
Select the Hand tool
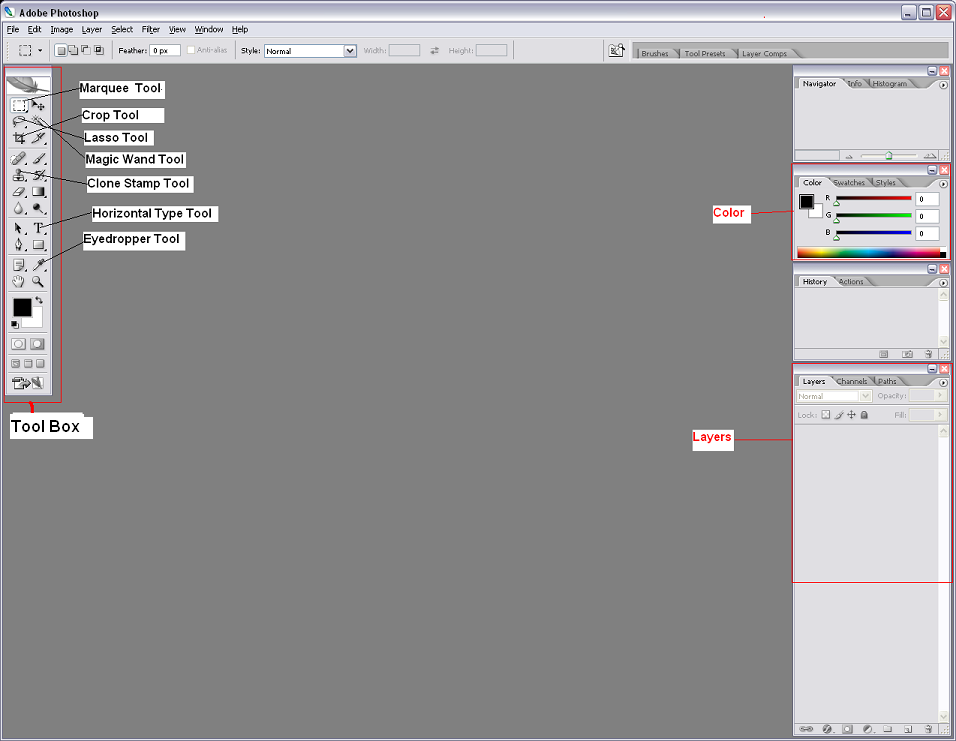[19, 281]
